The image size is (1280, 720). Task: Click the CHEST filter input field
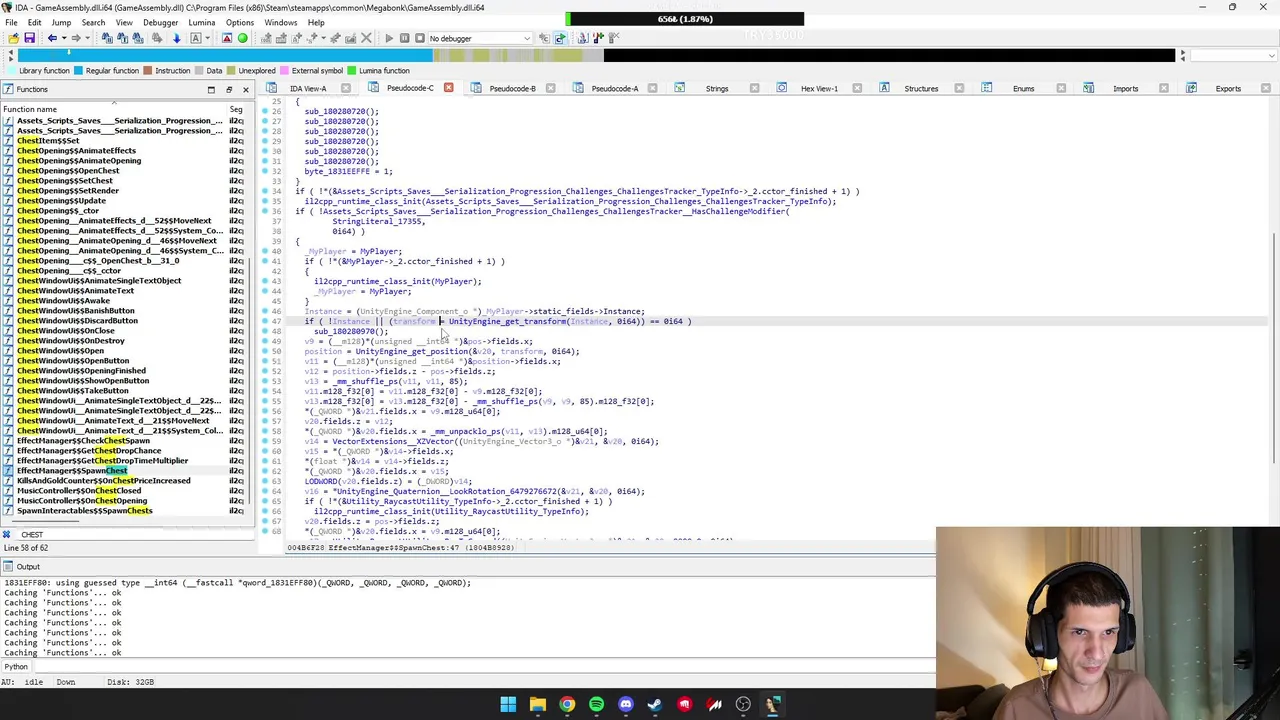[x=135, y=534]
